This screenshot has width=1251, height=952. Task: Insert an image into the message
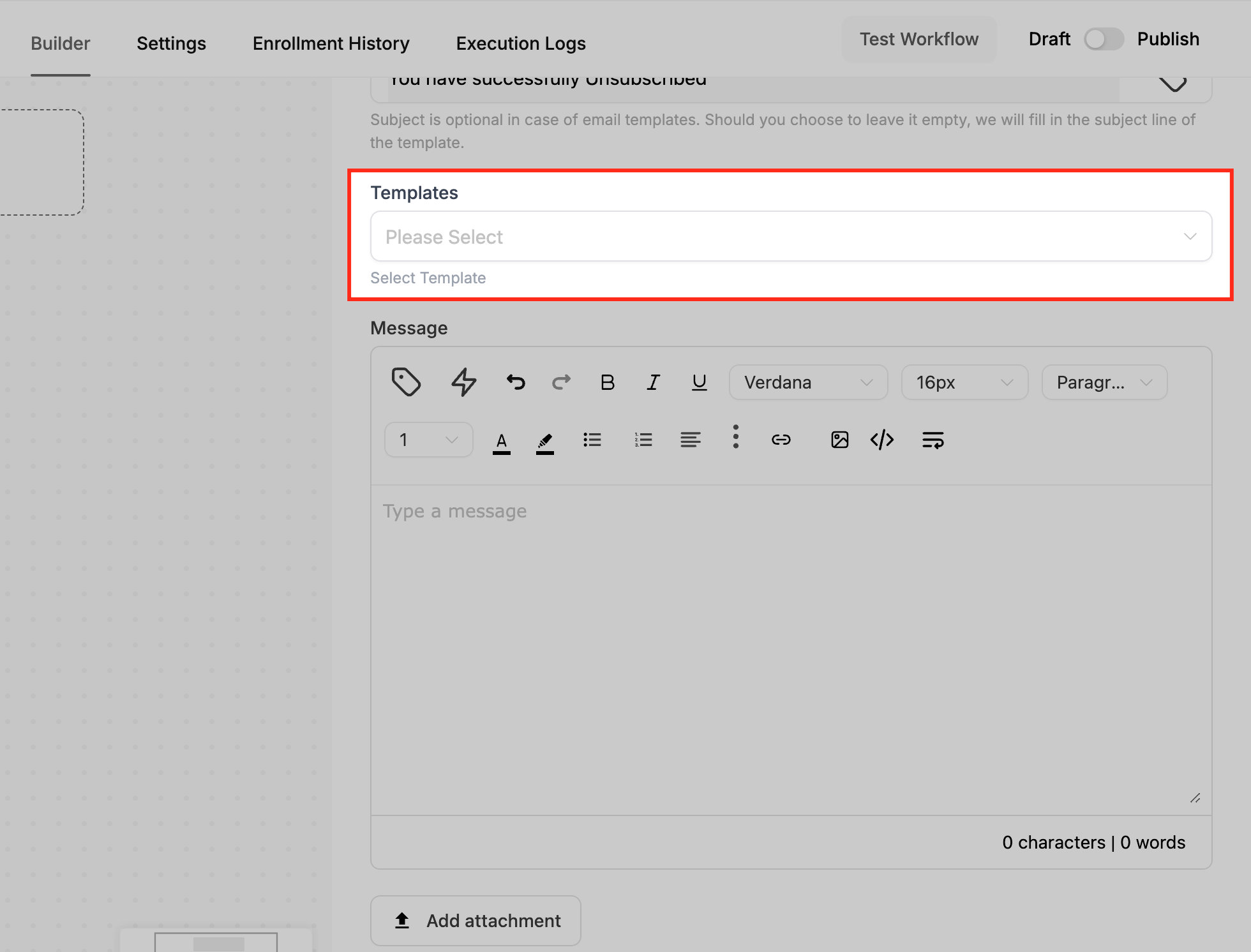click(x=839, y=440)
